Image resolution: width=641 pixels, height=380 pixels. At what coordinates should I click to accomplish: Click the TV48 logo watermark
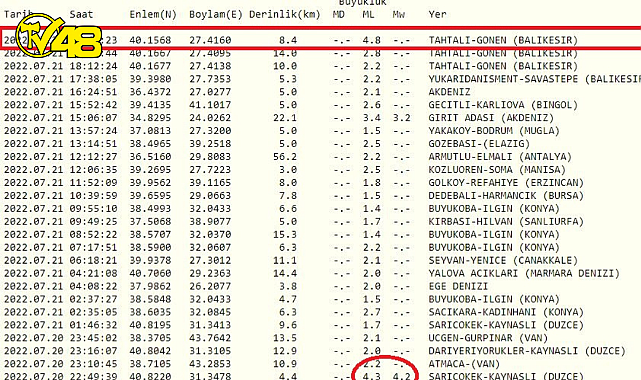pos(58,37)
